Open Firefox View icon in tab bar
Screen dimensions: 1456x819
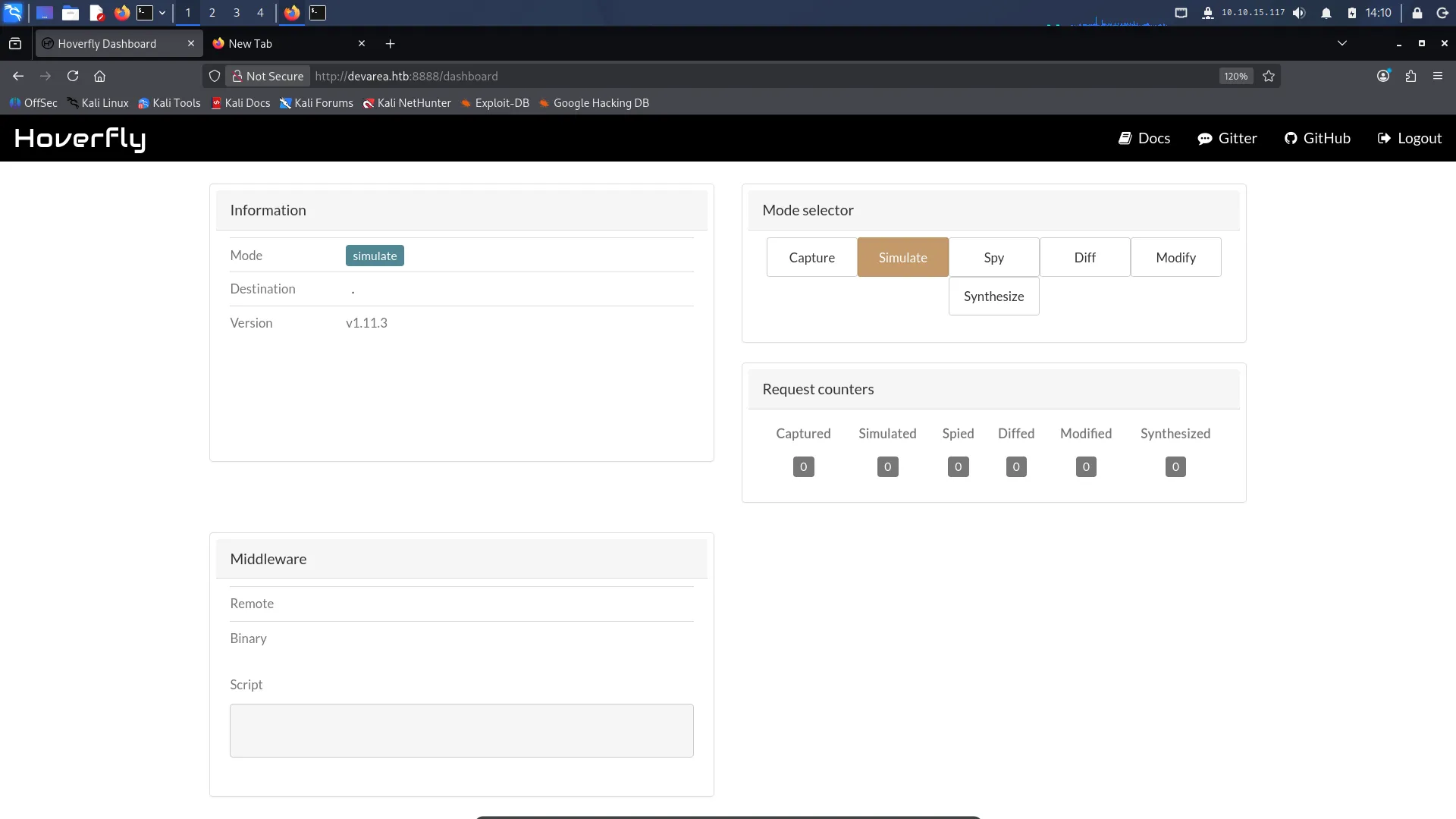click(15, 43)
